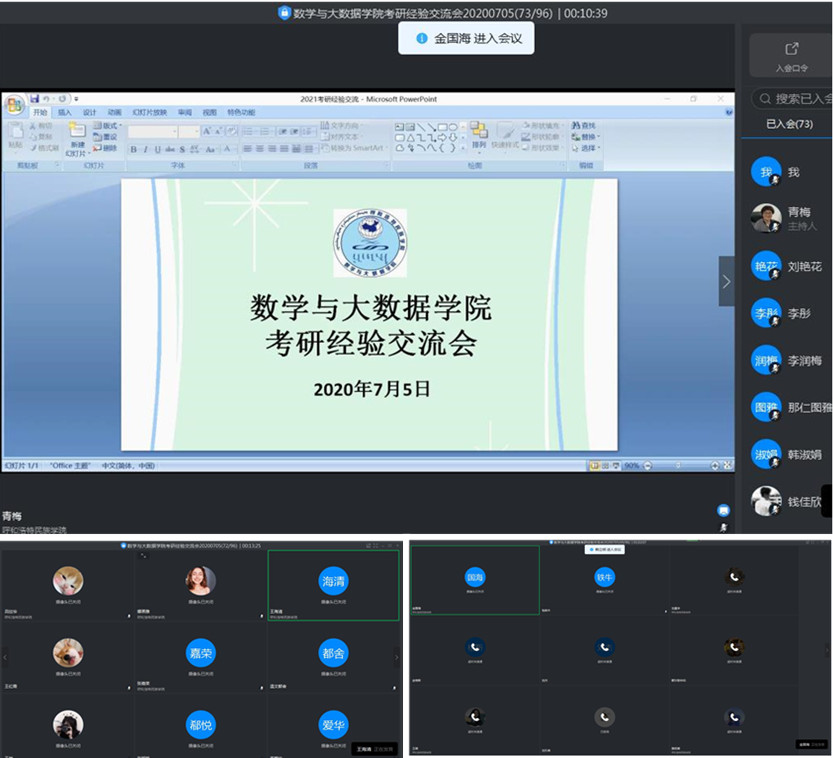Click the 入会口令 share button
This screenshot has height=758, width=833.
click(x=791, y=55)
